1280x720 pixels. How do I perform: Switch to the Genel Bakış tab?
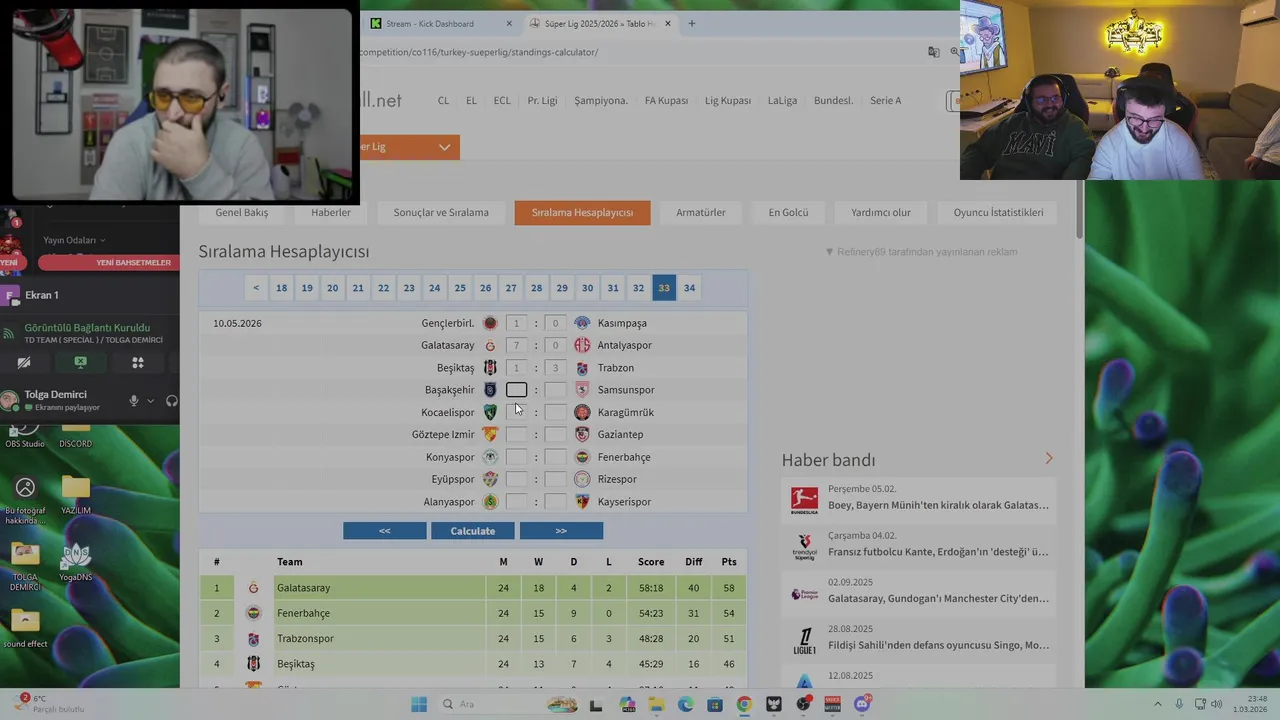click(x=241, y=212)
